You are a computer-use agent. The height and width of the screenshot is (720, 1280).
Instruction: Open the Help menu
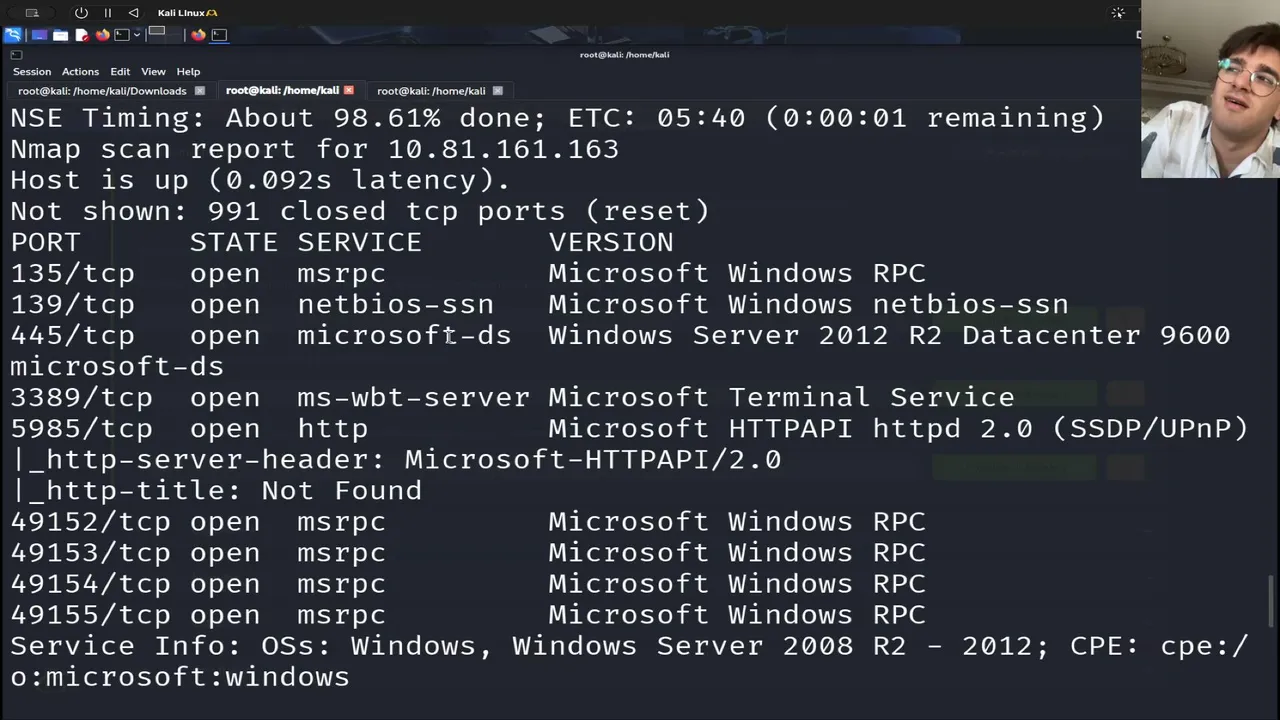[188, 72]
